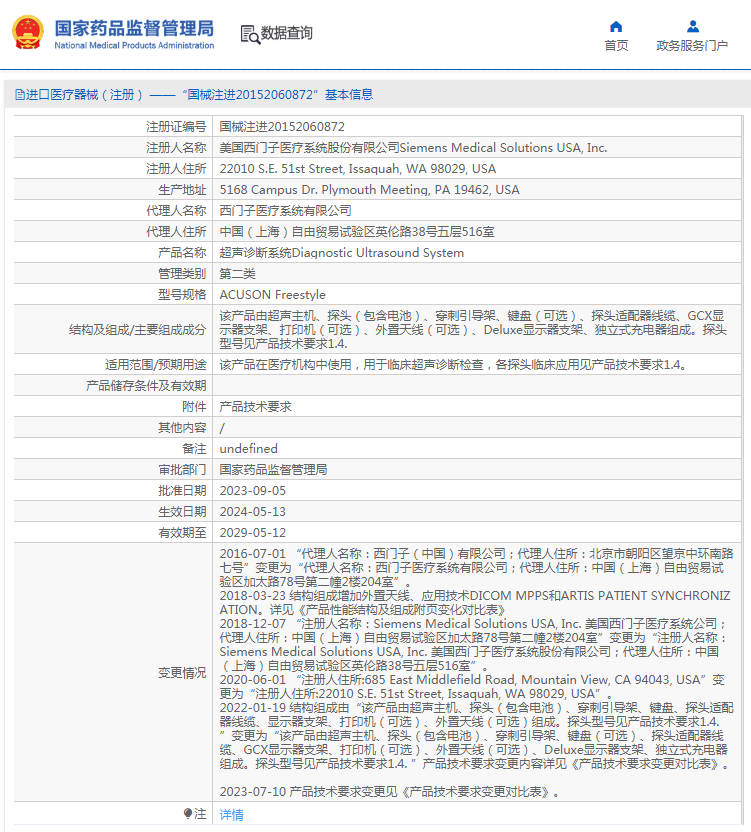Click the 2016-07-01 change record entry
Image resolution: width=751 pixels, height=832 pixels.
click(x=477, y=568)
